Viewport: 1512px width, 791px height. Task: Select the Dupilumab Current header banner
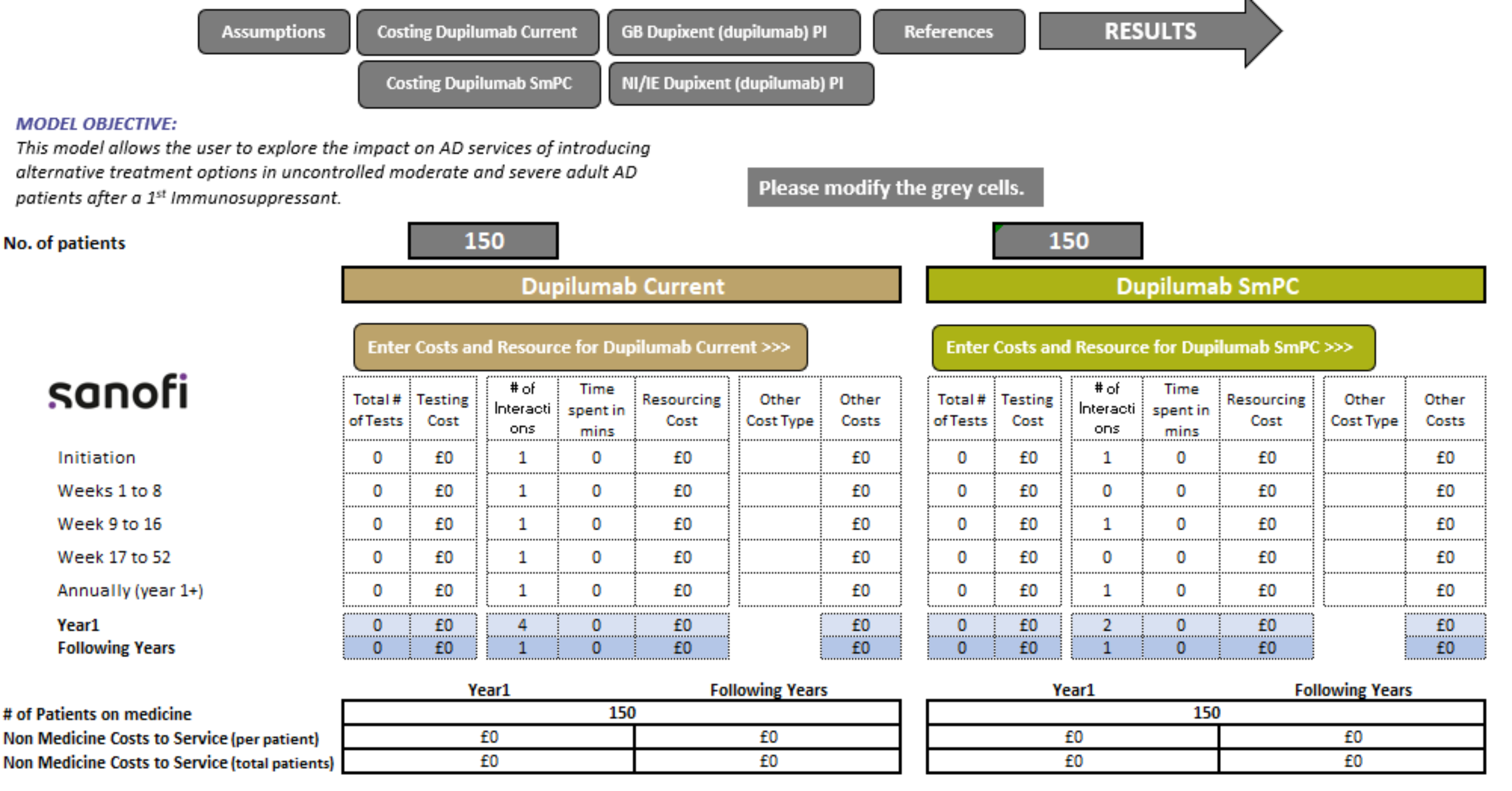622,285
